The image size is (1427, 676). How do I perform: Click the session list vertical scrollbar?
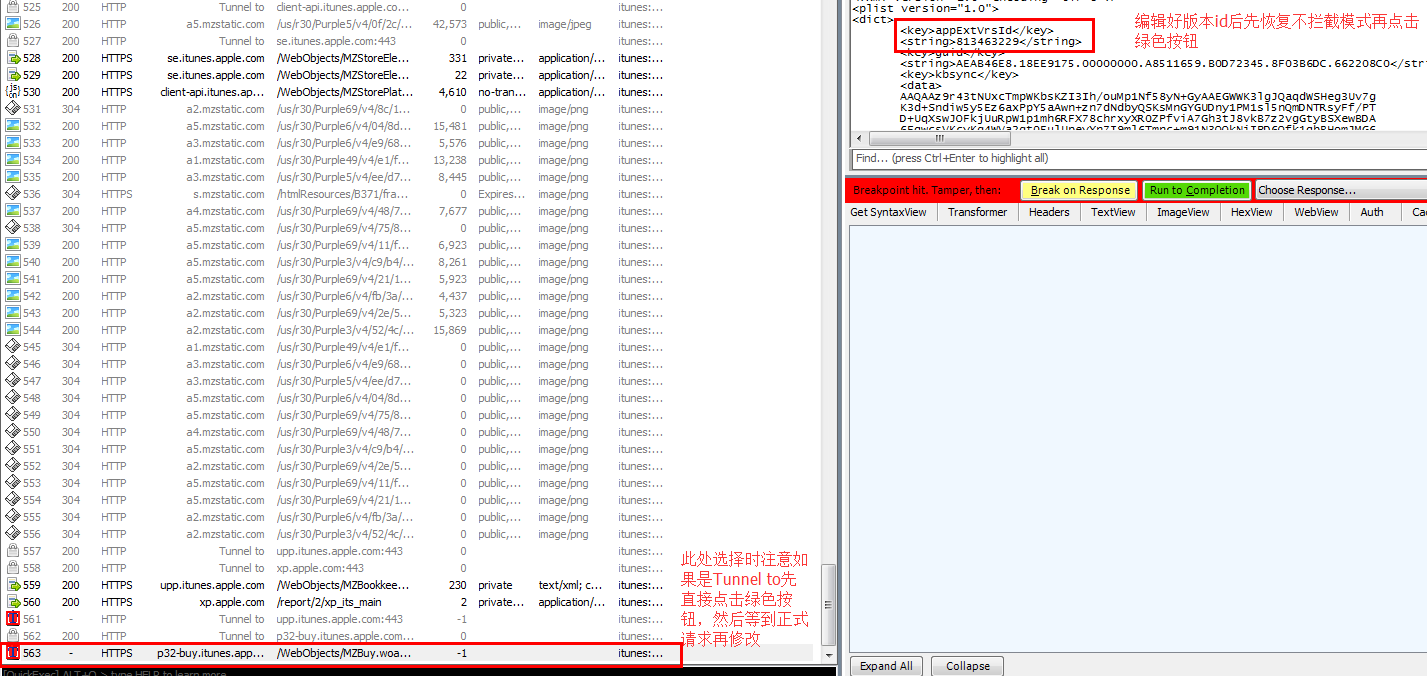click(x=828, y=330)
